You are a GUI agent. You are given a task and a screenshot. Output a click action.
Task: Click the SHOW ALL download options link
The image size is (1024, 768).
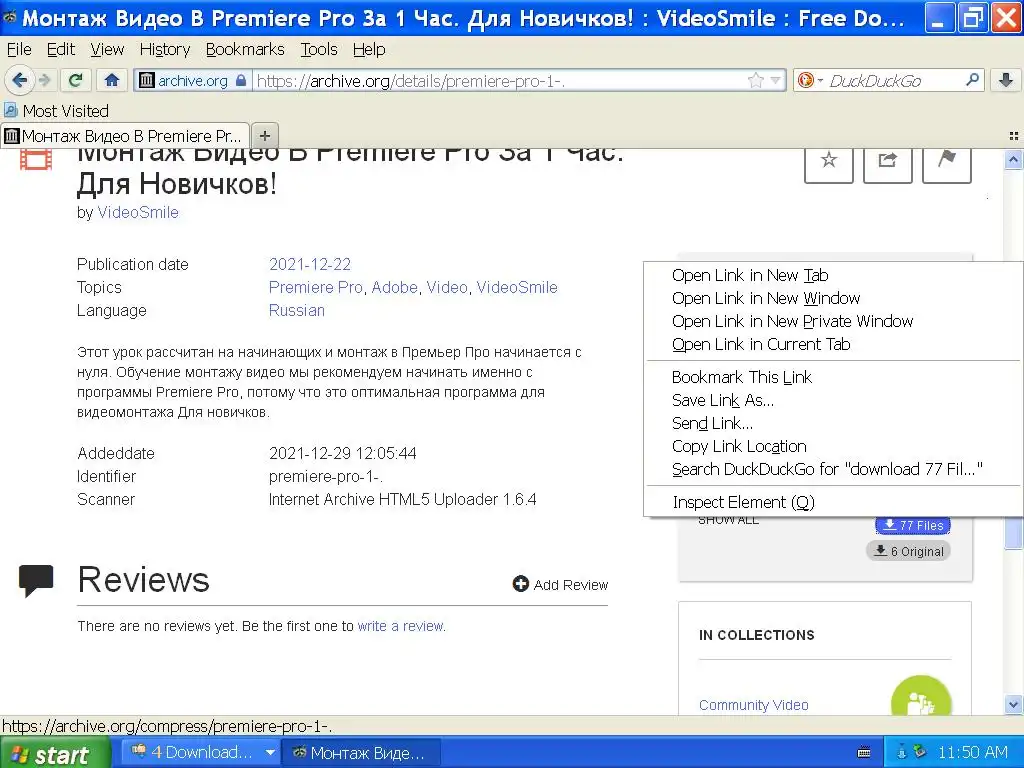728,520
